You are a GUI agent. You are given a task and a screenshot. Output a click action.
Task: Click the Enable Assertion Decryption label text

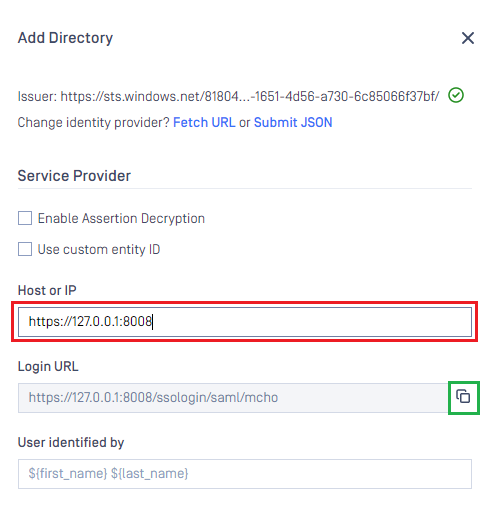click(x=121, y=219)
